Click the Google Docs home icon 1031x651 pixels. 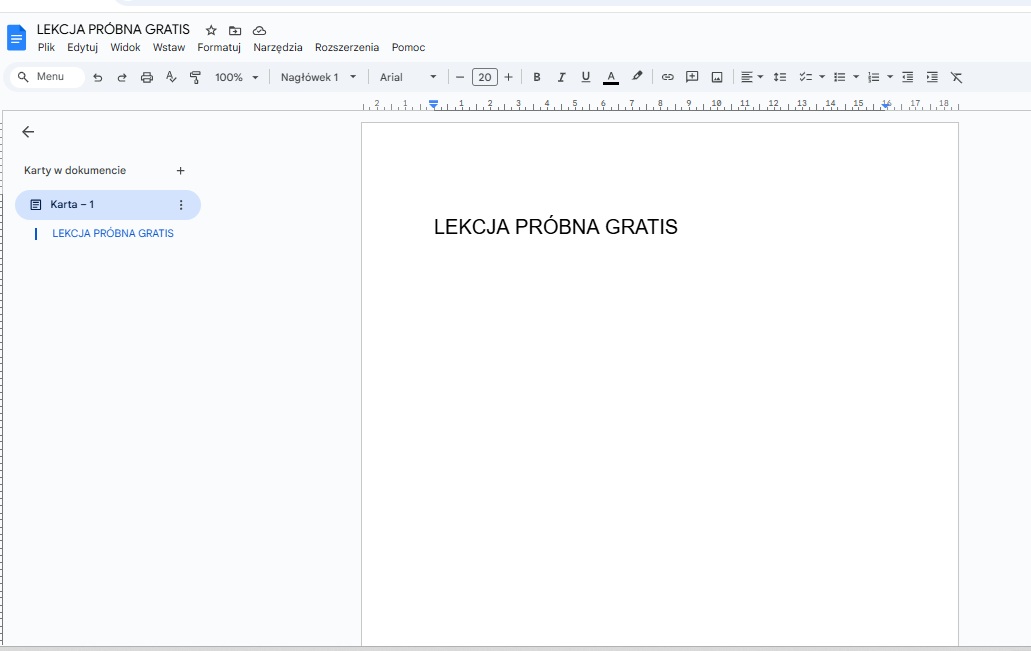coord(16,37)
